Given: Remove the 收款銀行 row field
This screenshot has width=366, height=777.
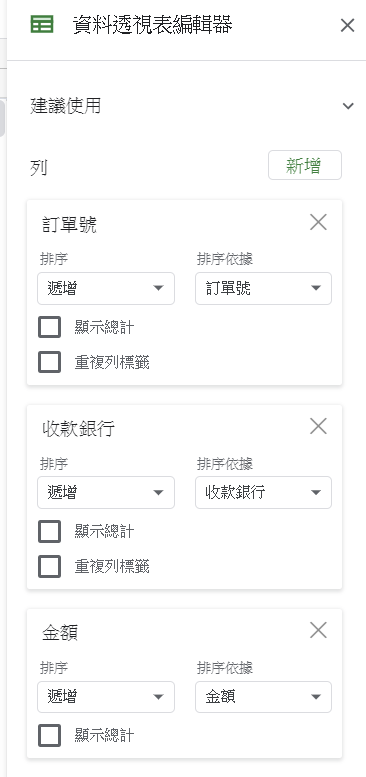Looking at the screenshot, I should click(x=318, y=426).
